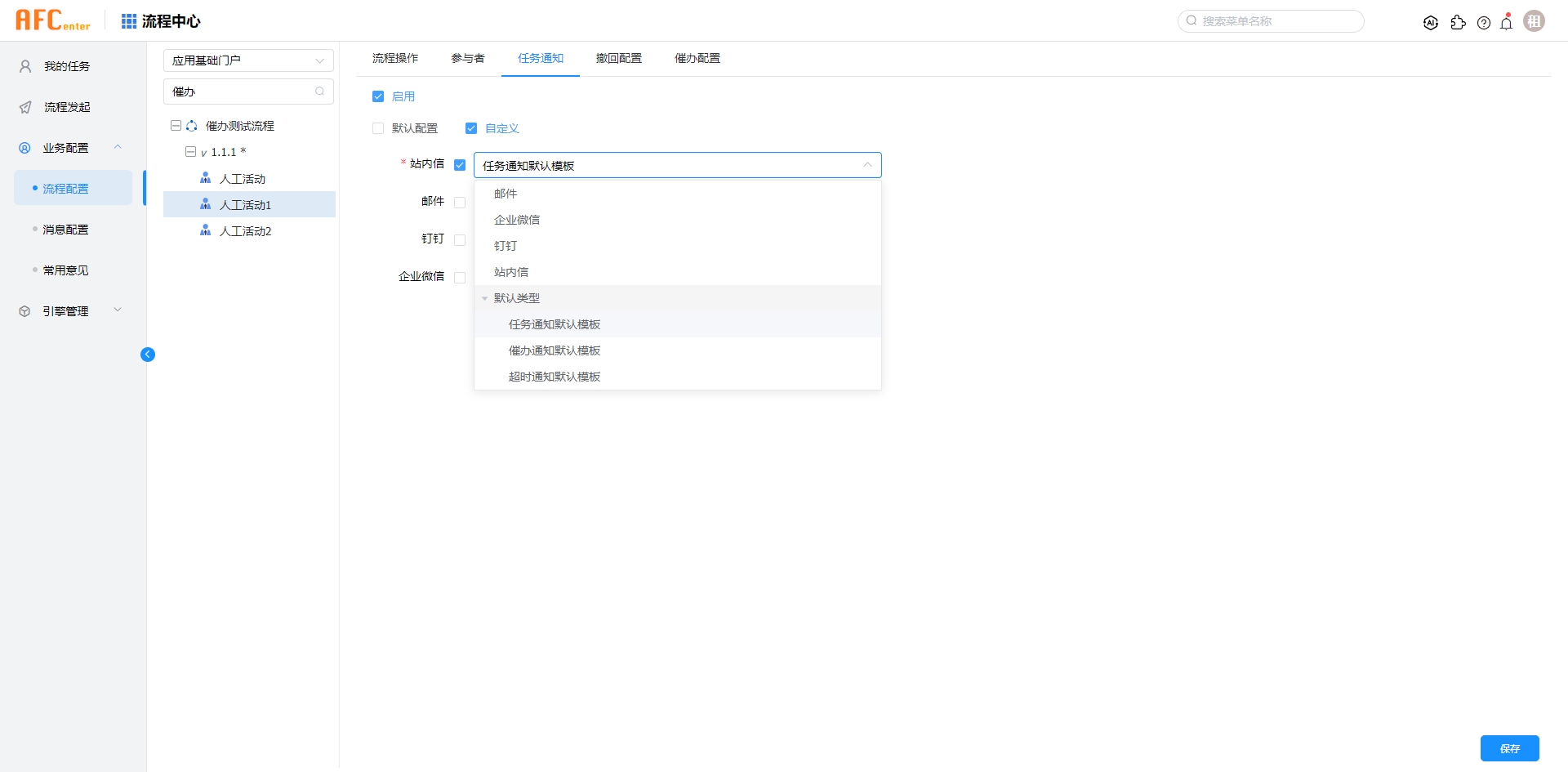Open the help question mark icon
This screenshot has height=772, width=1568.
[1484, 23]
